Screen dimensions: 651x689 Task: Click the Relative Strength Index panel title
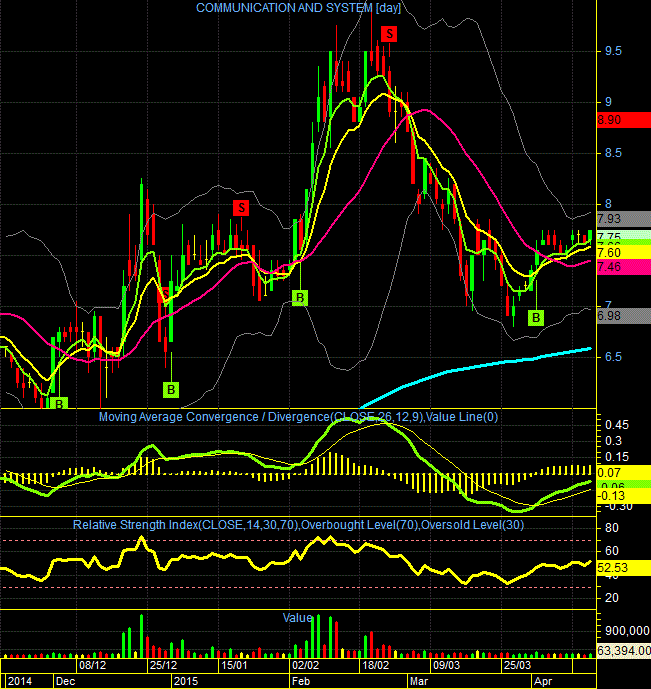tap(298, 525)
